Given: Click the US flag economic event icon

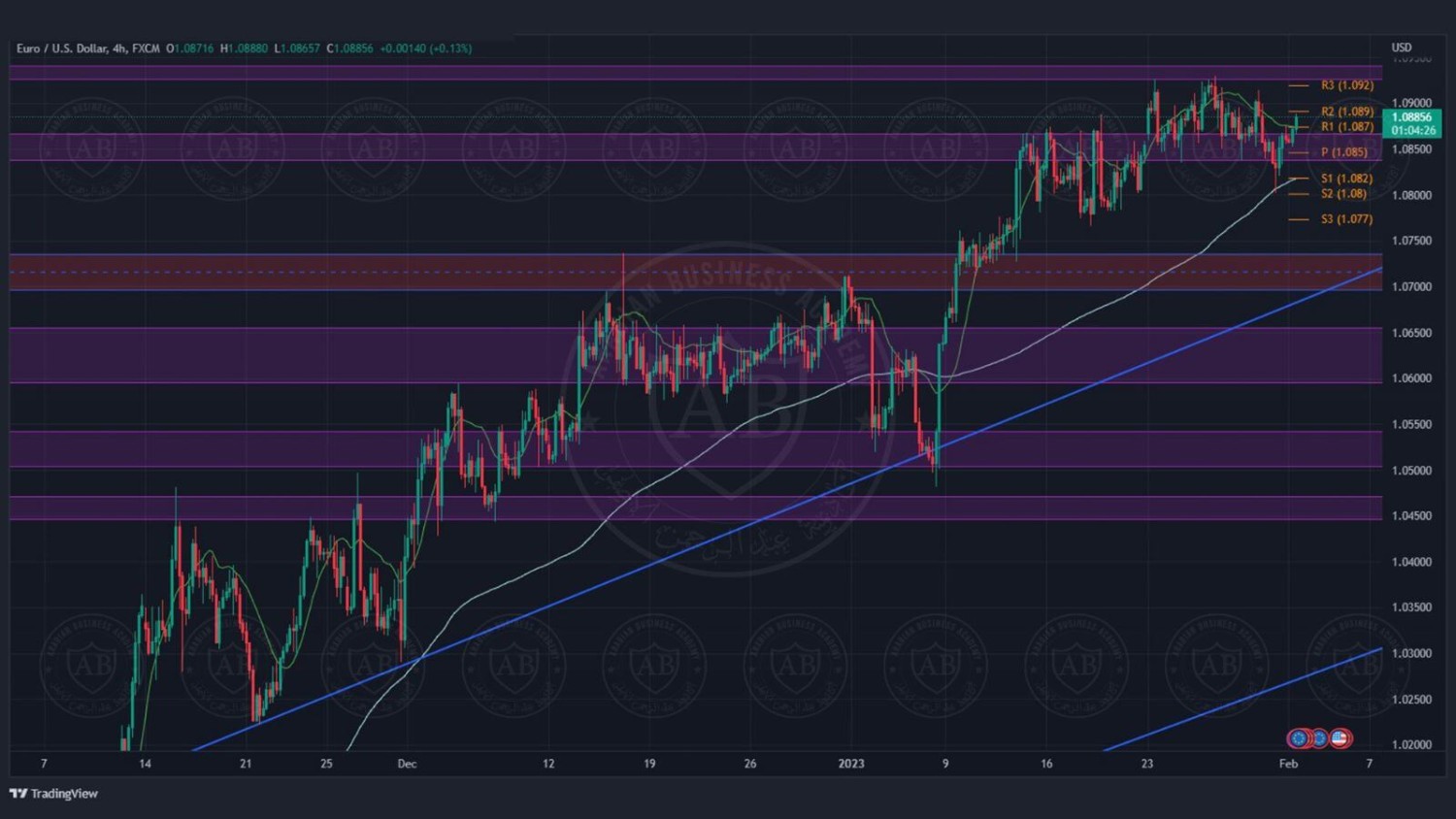Looking at the screenshot, I should (x=1340, y=738).
